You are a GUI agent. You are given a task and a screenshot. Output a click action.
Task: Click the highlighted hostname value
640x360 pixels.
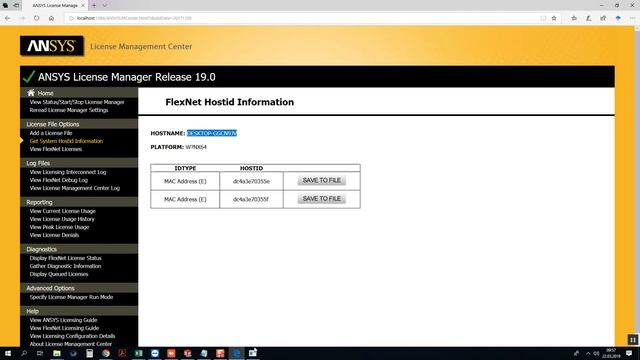tap(212, 133)
